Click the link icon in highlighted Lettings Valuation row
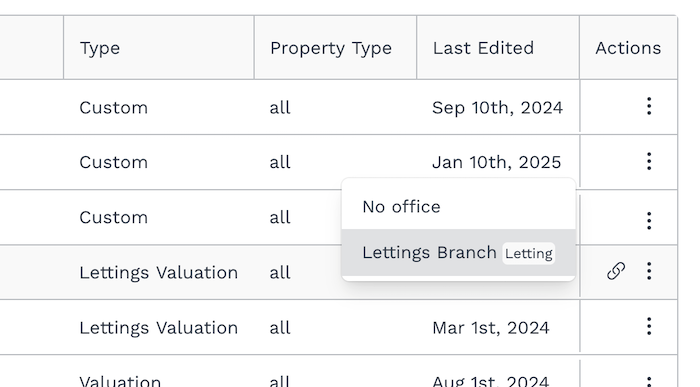 616,271
